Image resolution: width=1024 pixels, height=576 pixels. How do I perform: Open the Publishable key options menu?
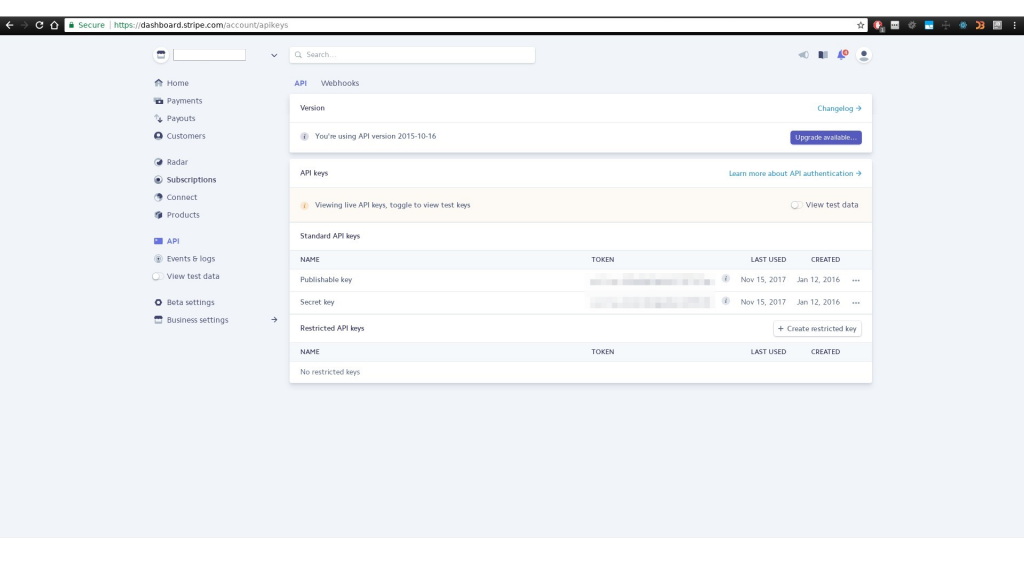[856, 280]
